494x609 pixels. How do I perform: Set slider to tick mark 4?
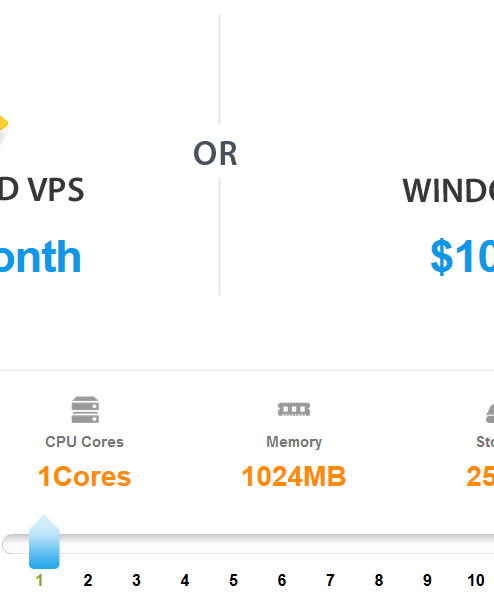(x=185, y=580)
